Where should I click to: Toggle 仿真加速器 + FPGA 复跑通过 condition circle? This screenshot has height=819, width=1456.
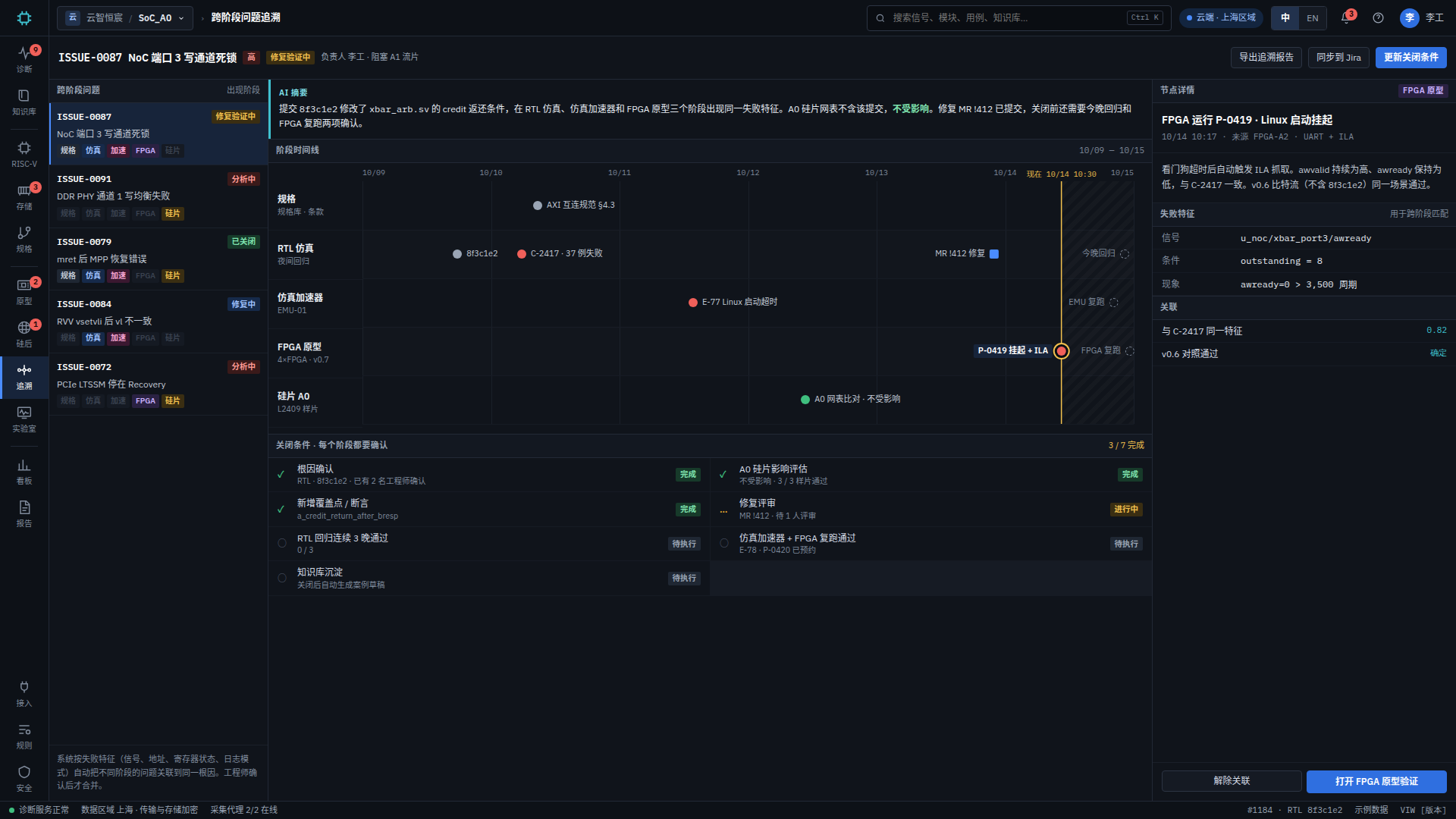click(x=724, y=543)
